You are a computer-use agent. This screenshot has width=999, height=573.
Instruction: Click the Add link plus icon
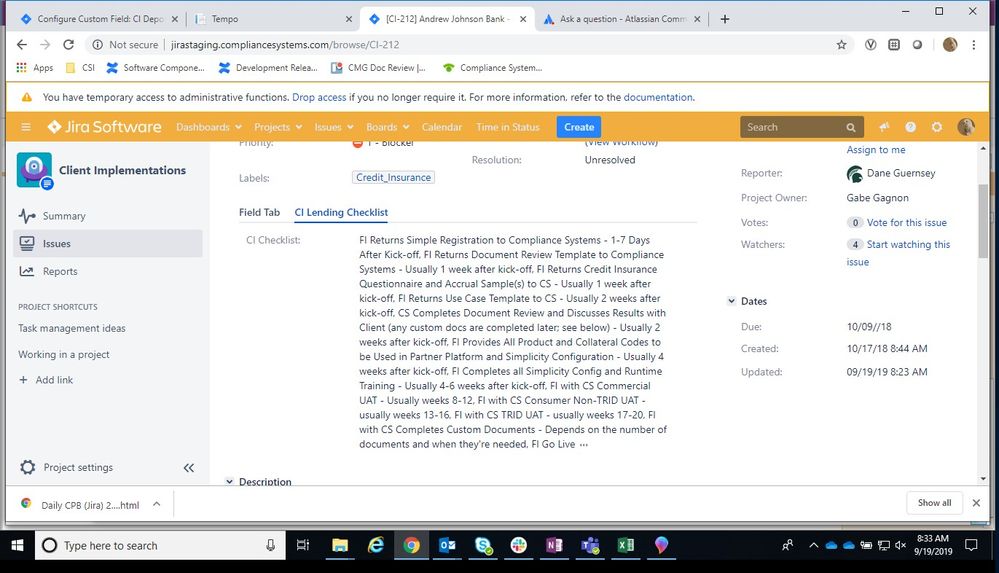23,380
